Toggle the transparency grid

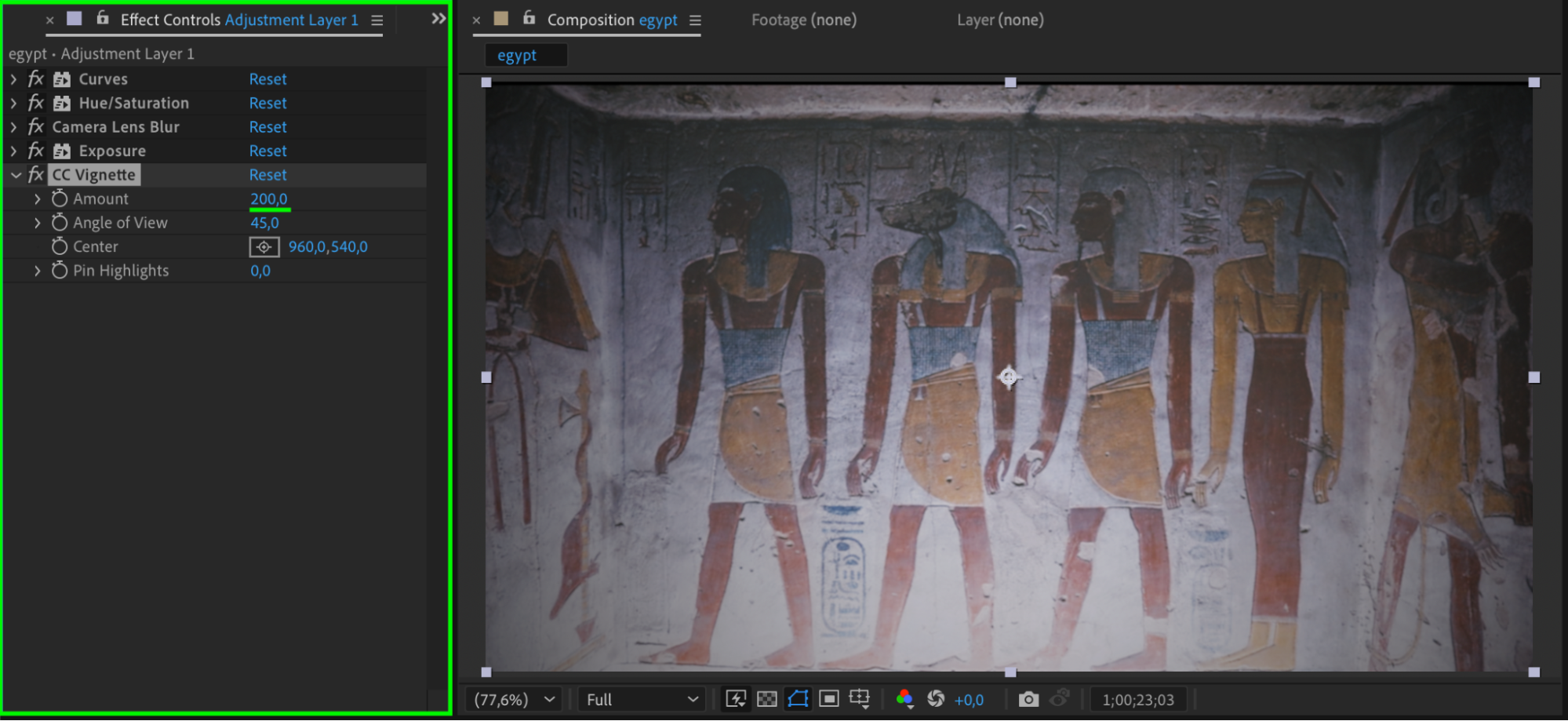click(767, 699)
